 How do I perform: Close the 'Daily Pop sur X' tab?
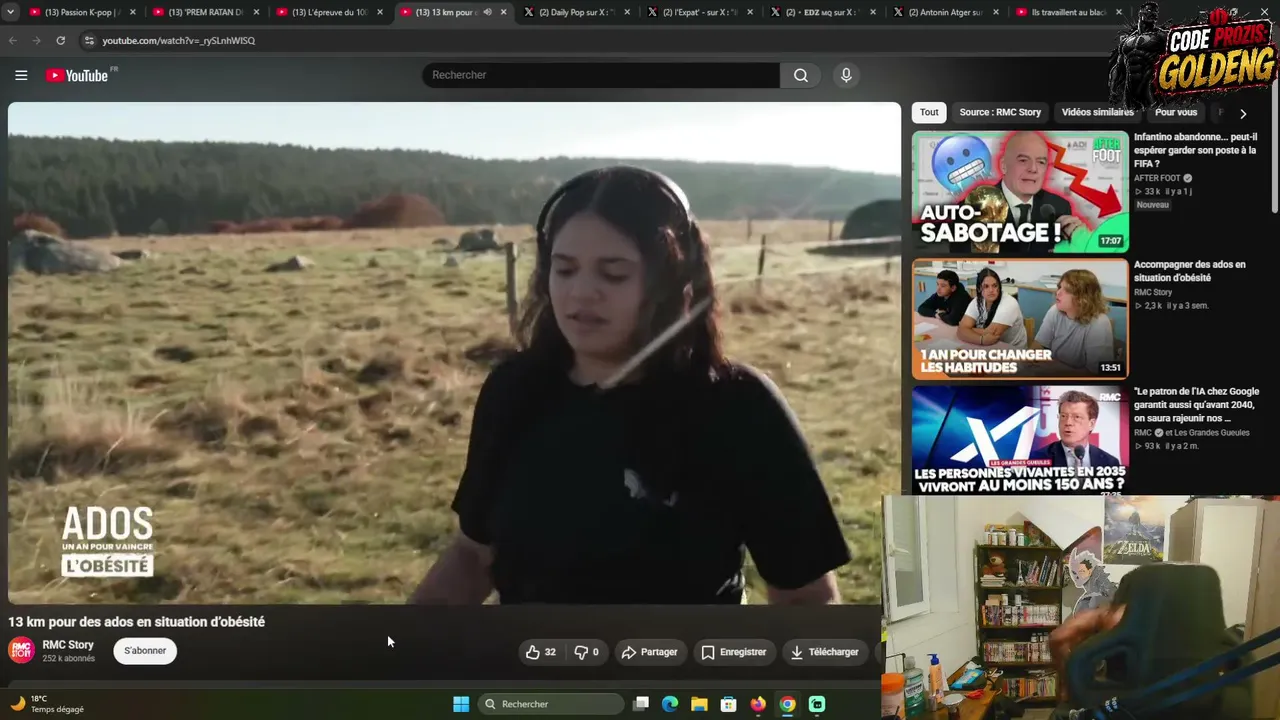(627, 12)
